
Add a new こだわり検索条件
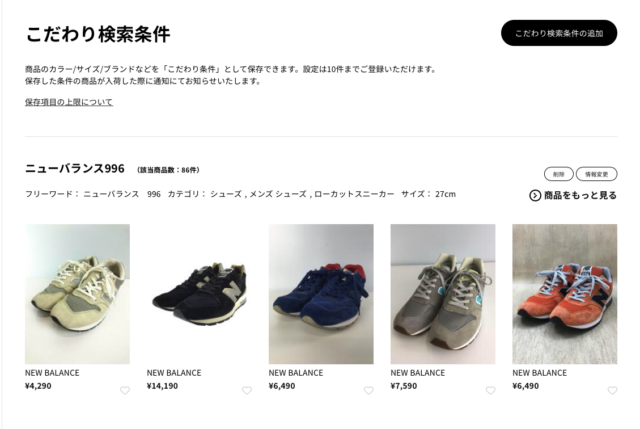click(x=559, y=33)
